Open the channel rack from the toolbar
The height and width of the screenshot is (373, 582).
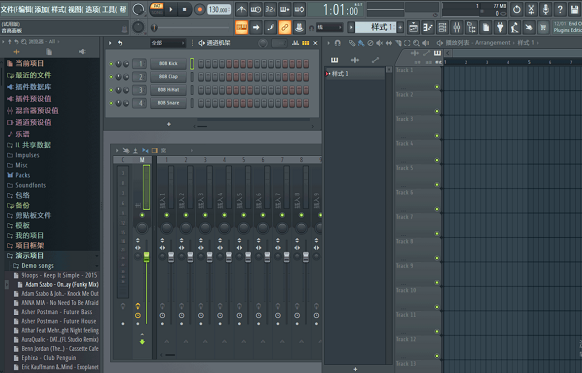(442, 27)
